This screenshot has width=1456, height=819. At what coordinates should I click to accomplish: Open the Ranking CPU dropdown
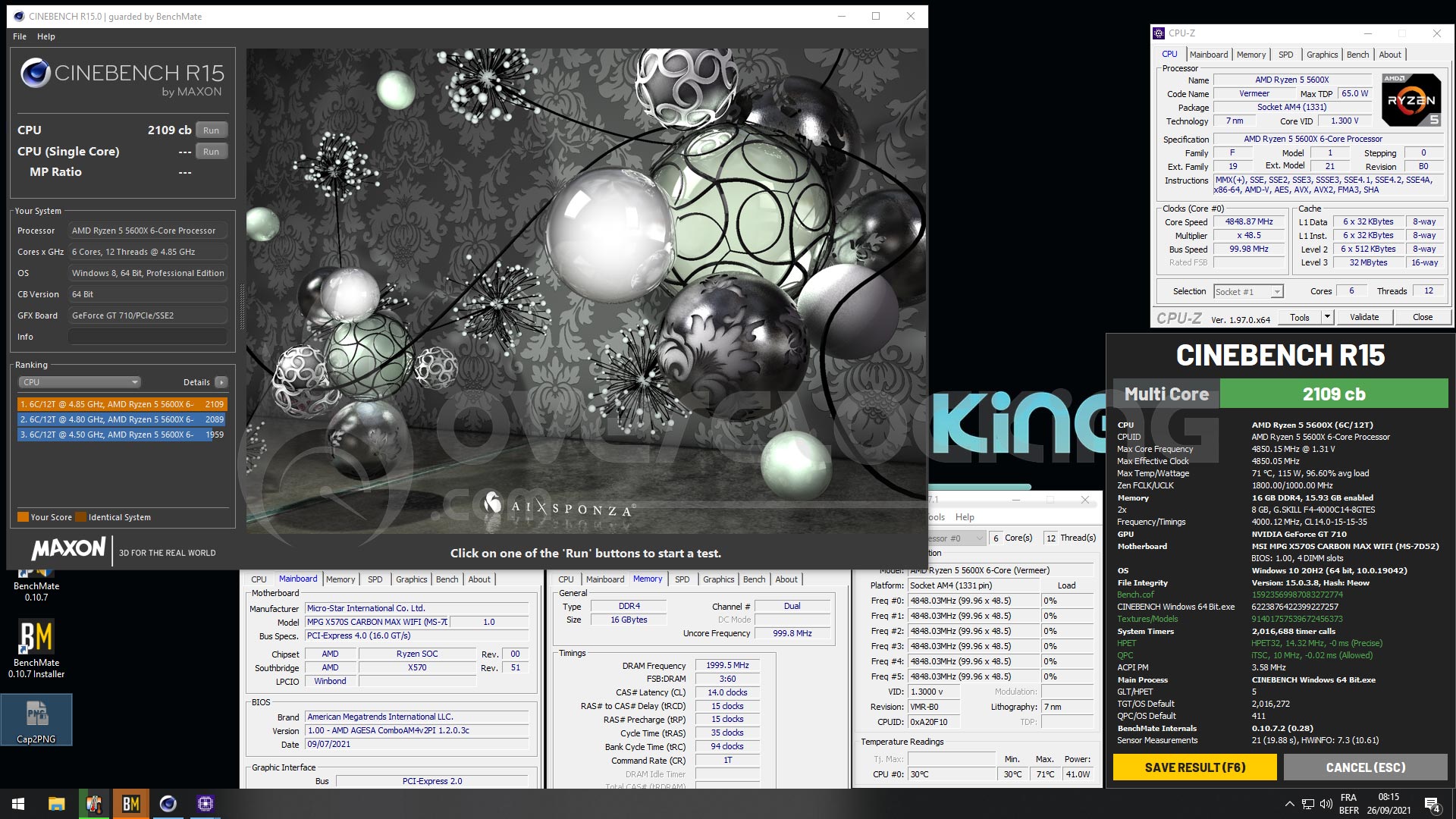coord(80,382)
